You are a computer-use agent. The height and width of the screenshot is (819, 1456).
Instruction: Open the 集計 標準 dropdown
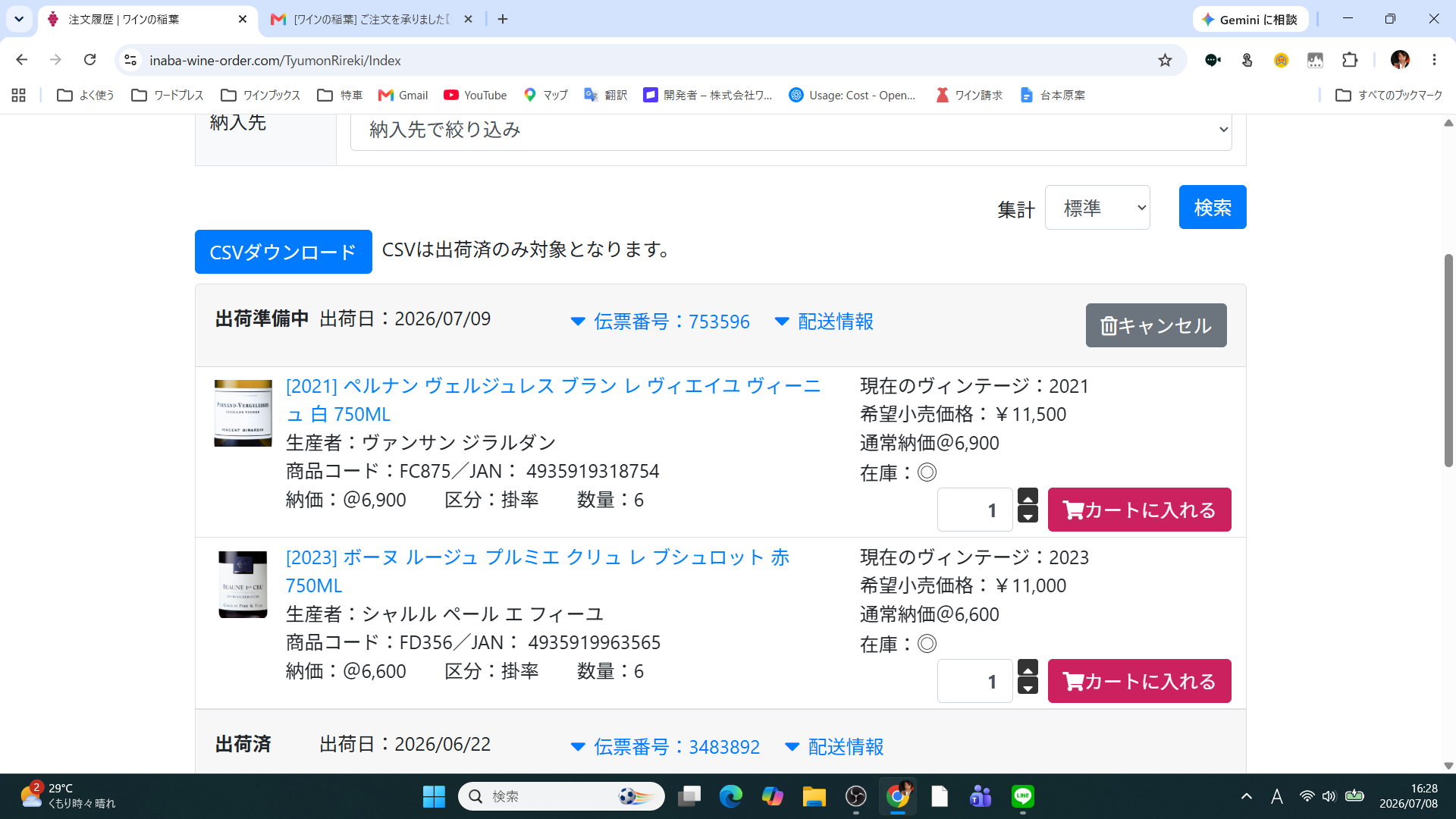point(1097,208)
